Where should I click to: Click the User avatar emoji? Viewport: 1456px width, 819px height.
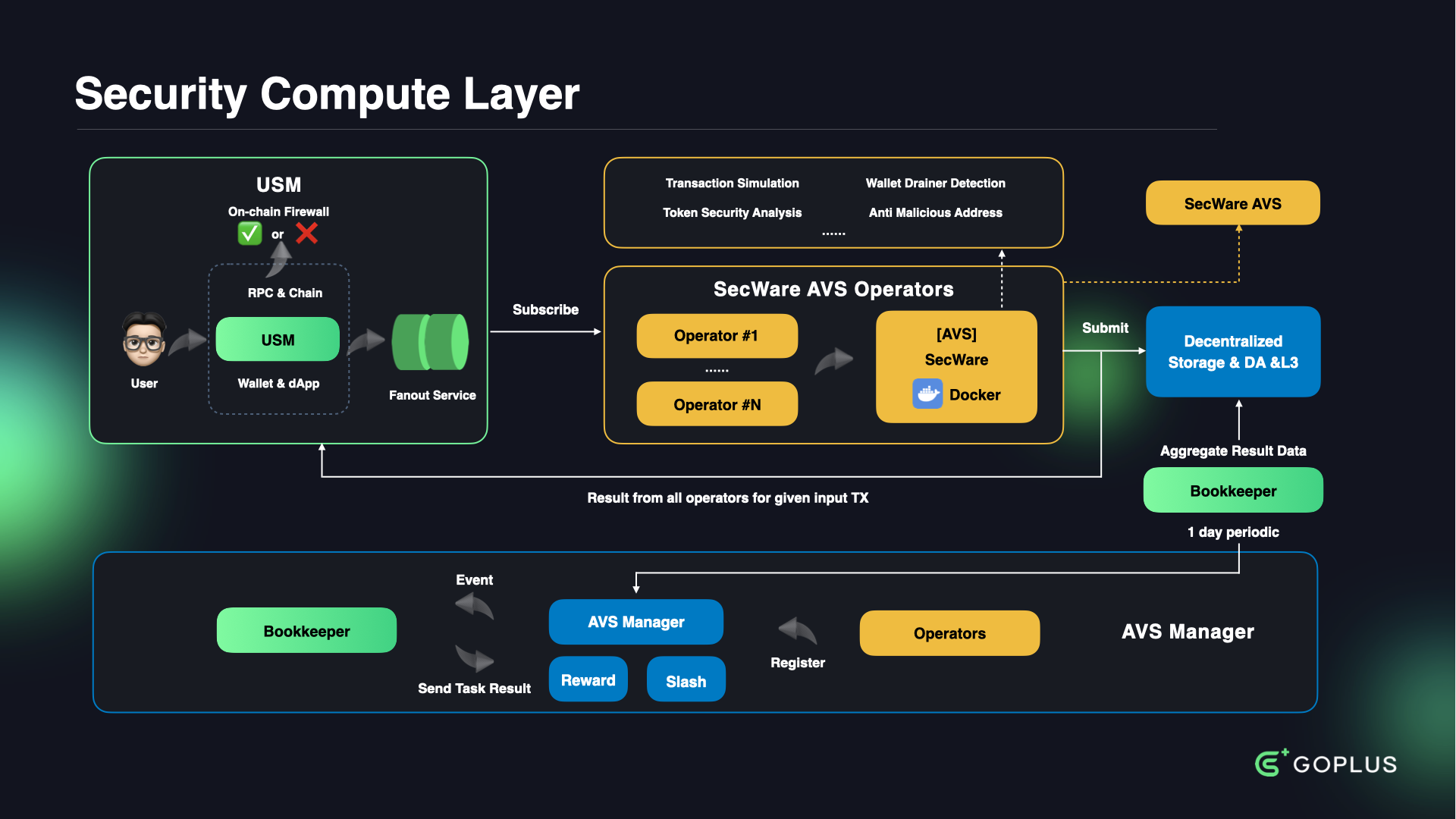coord(143,340)
